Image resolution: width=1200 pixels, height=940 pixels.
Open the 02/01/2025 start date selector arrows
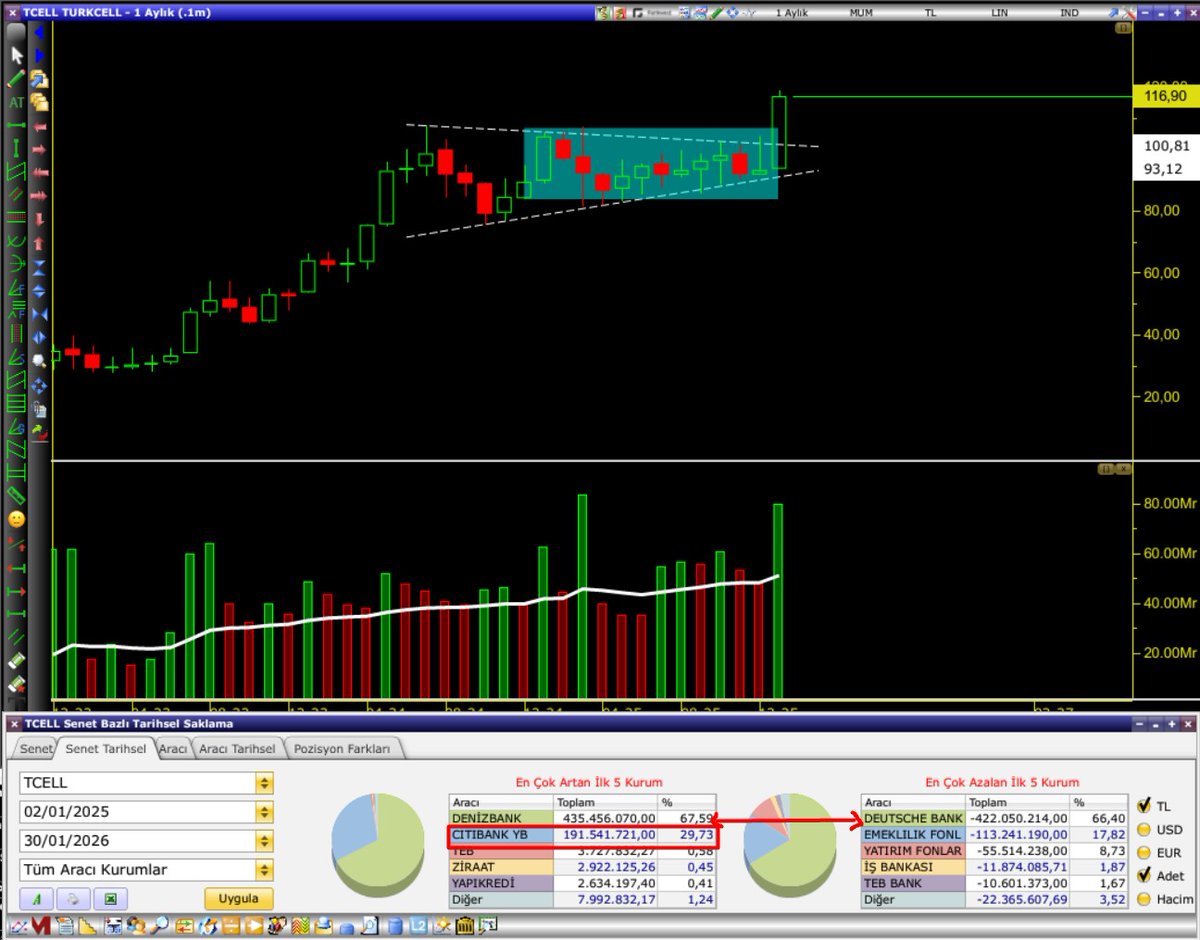click(x=264, y=812)
